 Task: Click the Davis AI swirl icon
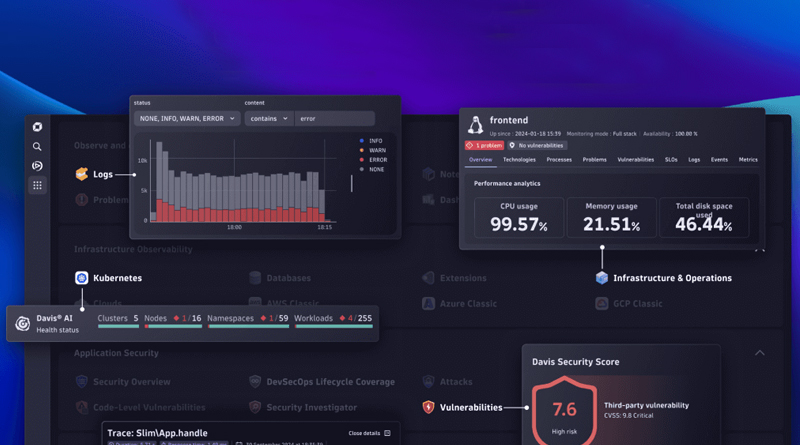22,324
